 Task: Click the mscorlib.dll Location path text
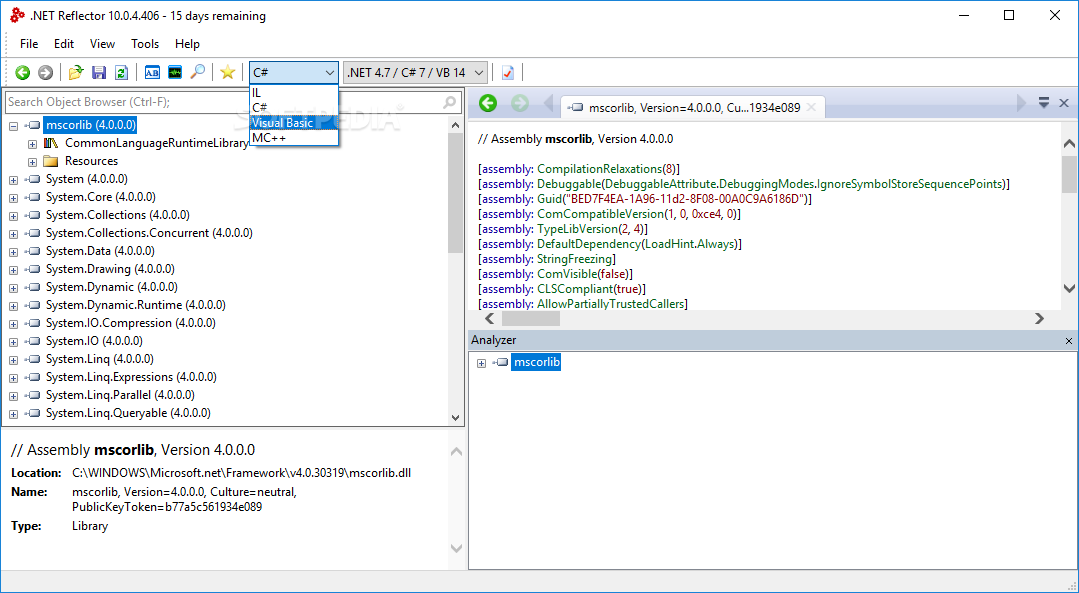pyautogui.click(x=242, y=473)
